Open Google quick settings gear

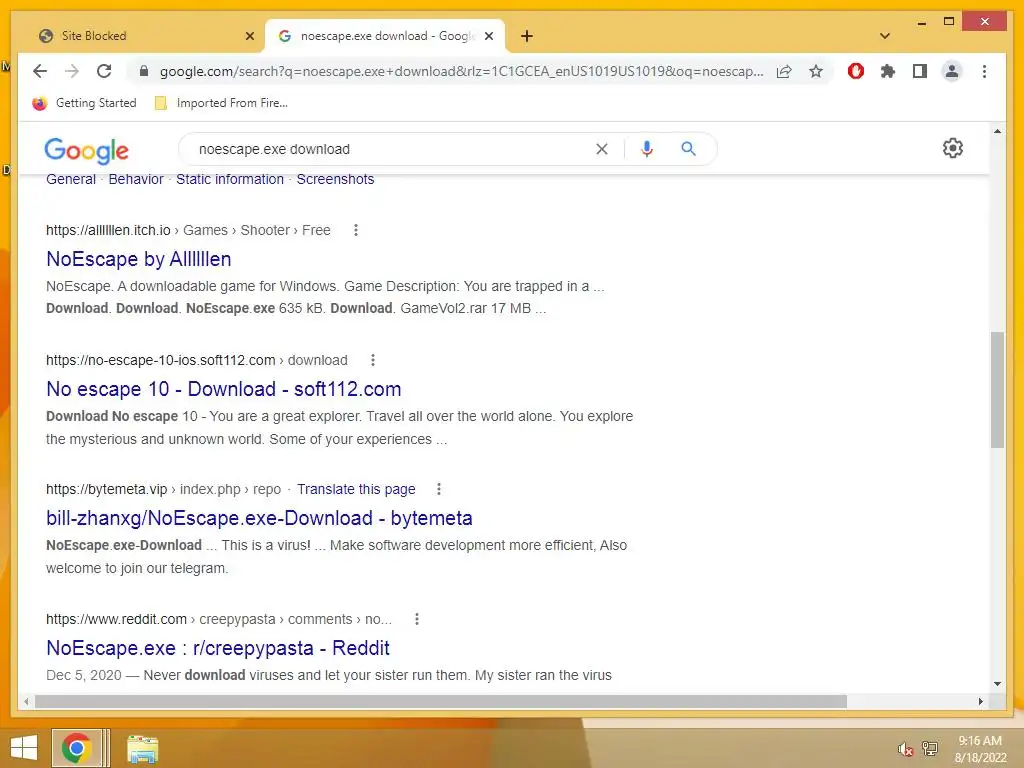953,148
